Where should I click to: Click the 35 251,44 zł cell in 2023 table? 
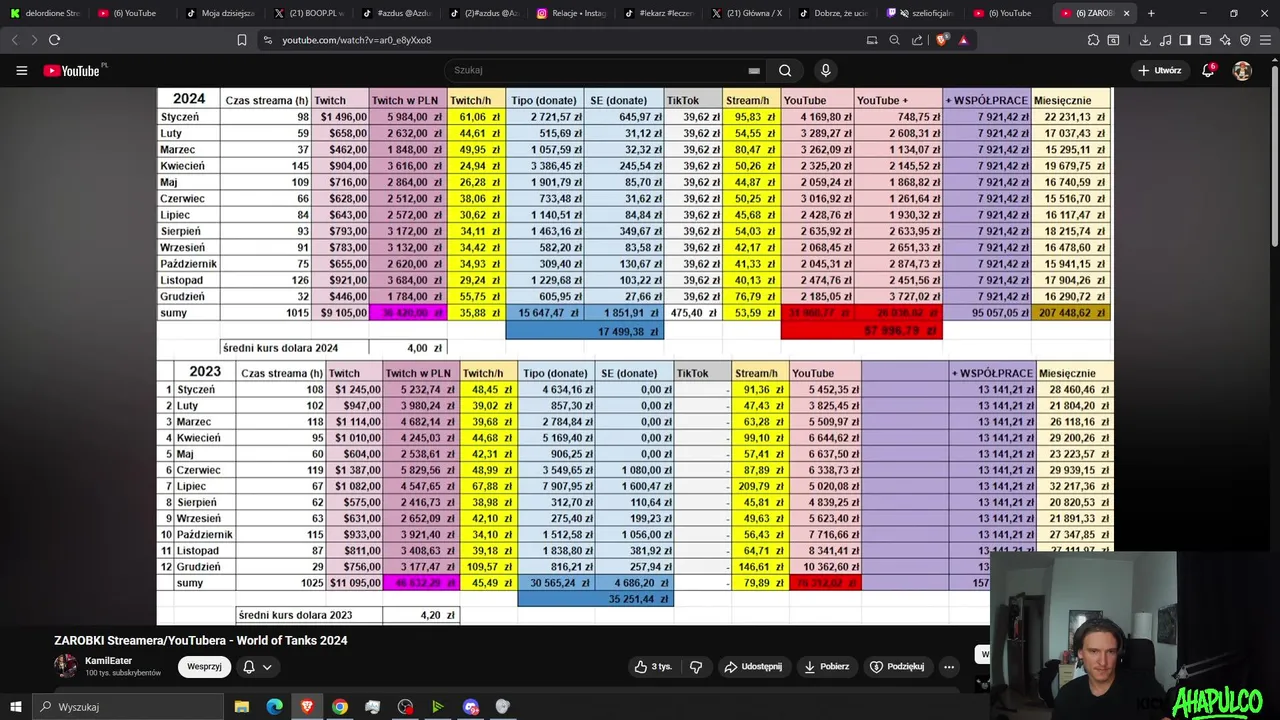[596, 599]
